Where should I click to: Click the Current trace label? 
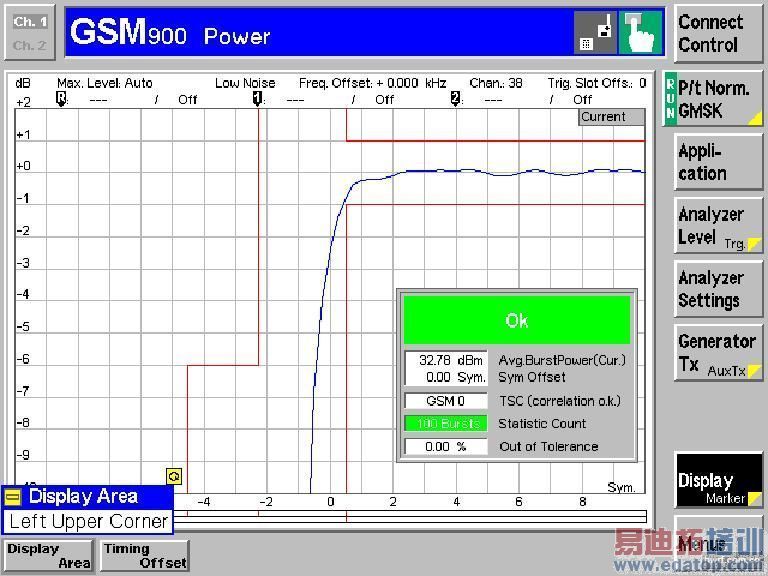pyautogui.click(x=611, y=117)
